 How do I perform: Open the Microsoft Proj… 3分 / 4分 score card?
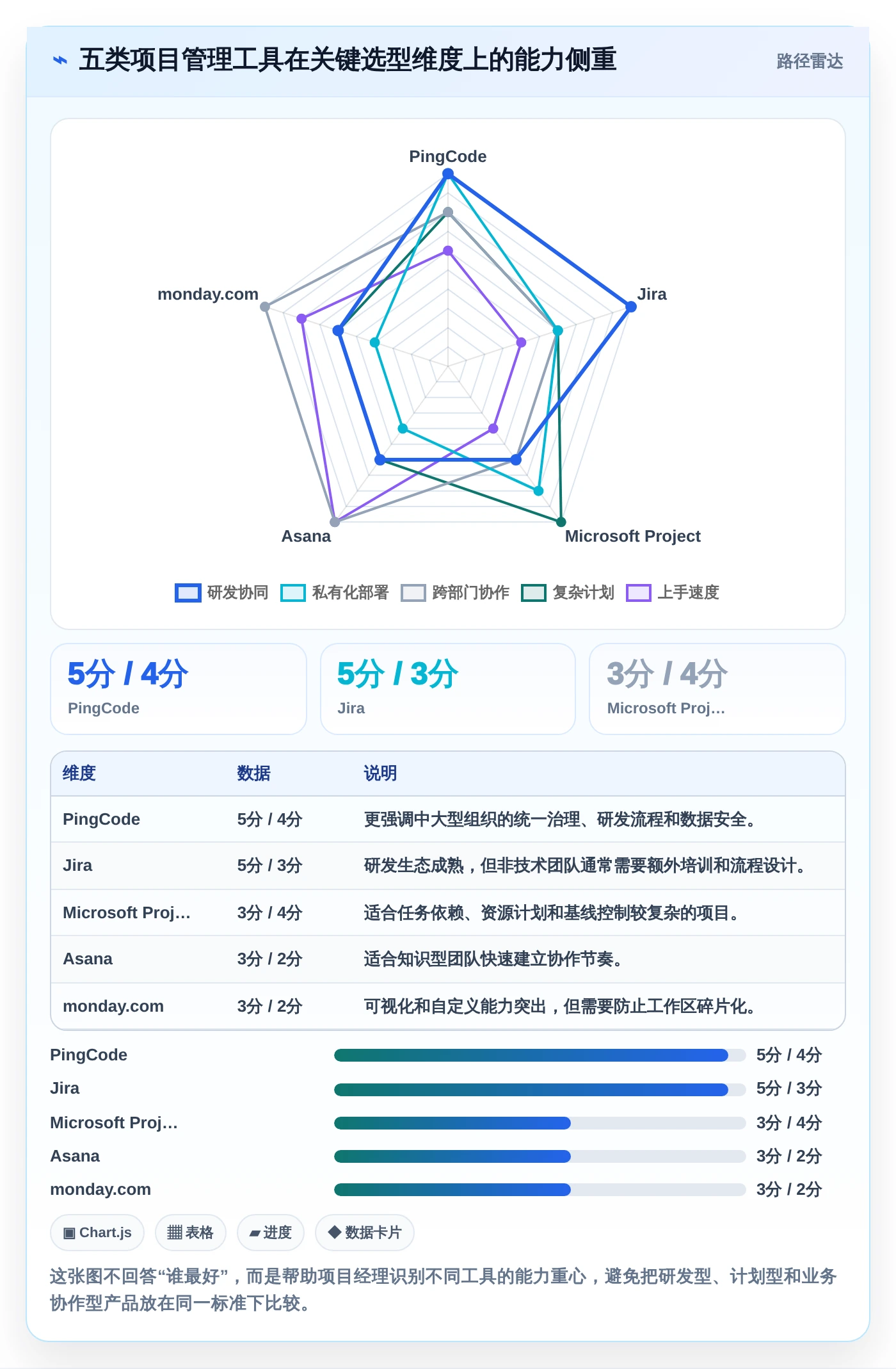point(717,689)
